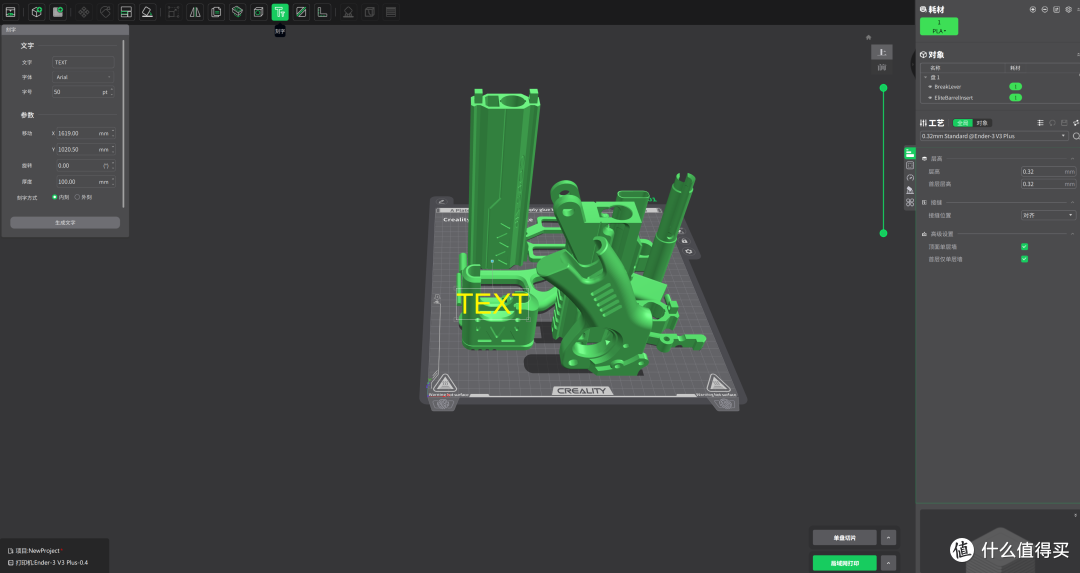Open filament edit icon in 耗材 header
The width and height of the screenshot is (1080, 573).
tap(1057, 10)
